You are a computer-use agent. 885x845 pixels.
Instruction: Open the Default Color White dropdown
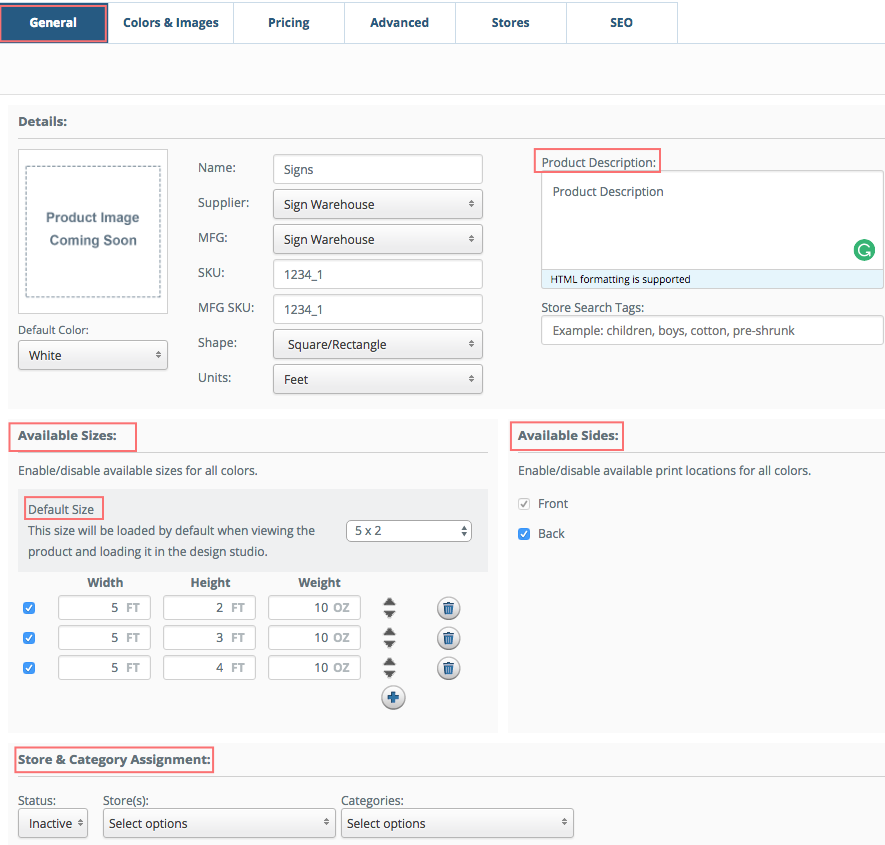[x=93, y=355]
